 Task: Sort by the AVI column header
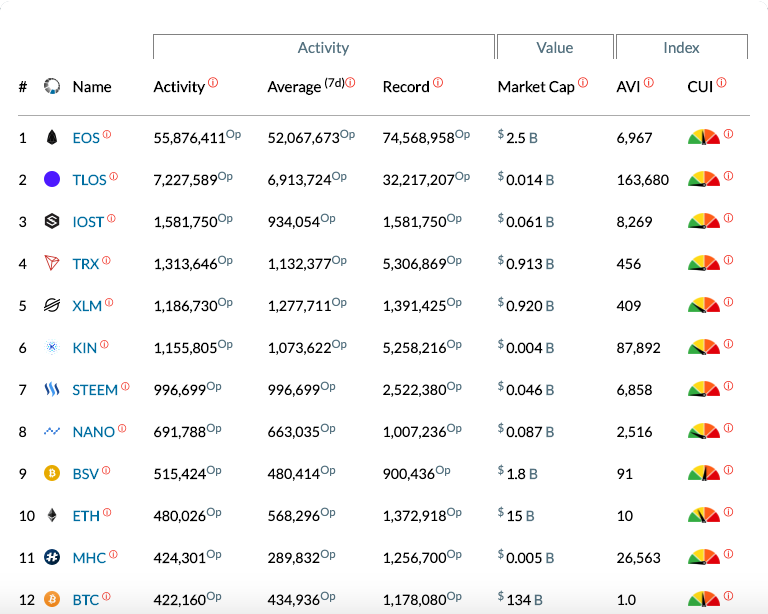pyautogui.click(x=628, y=87)
